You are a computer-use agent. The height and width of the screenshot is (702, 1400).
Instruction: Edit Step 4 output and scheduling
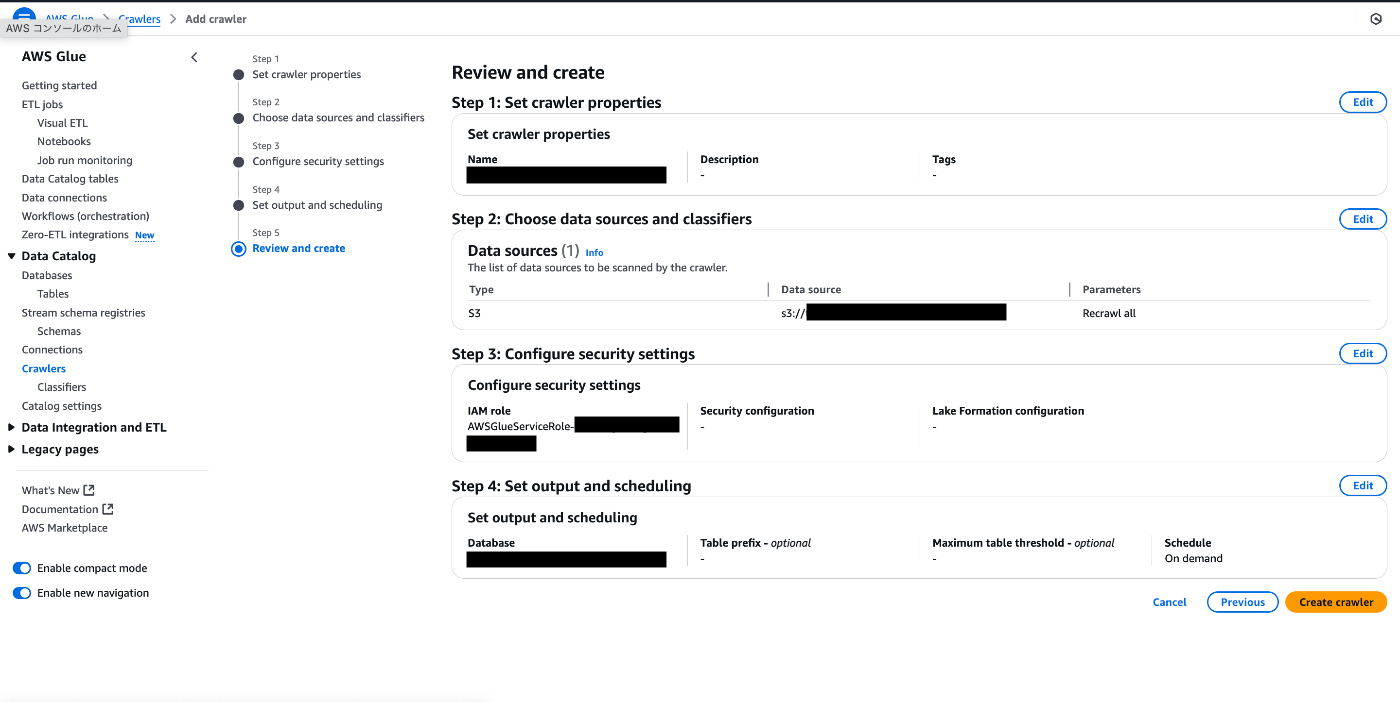[x=1363, y=485]
